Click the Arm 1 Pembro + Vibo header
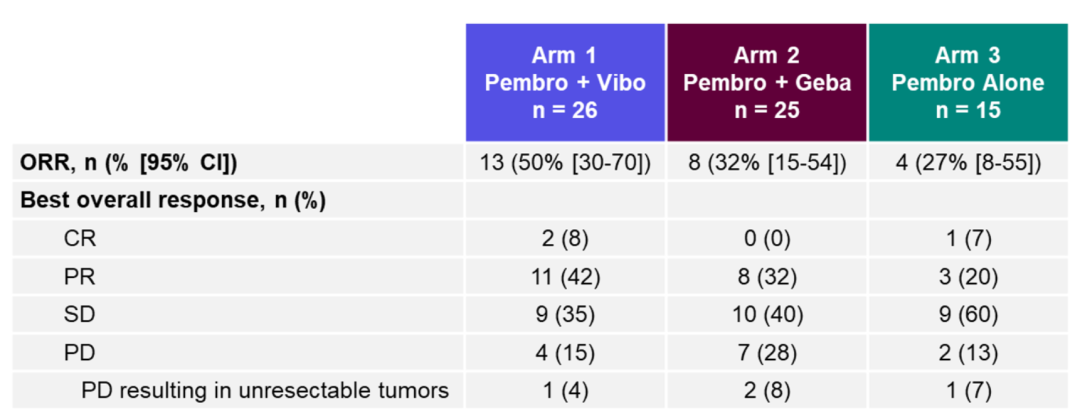Image resolution: width=1080 pixels, height=416 pixels. (x=565, y=82)
